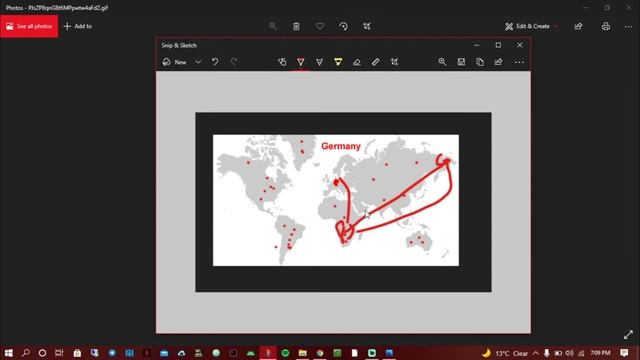The width and height of the screenshot is (640, 360).
Task: Open the Snip & Sketch See more menu
Action: pos(519,62)
